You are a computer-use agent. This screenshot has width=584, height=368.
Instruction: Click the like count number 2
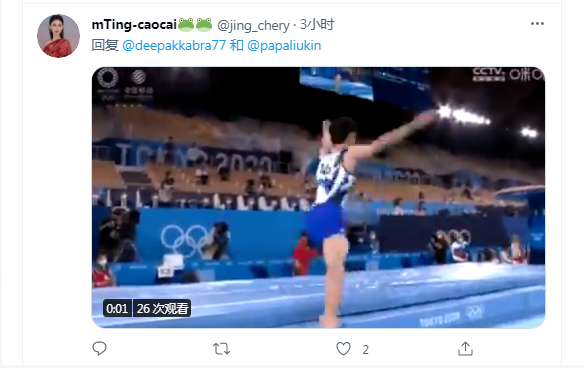click(x=366, y=349)
